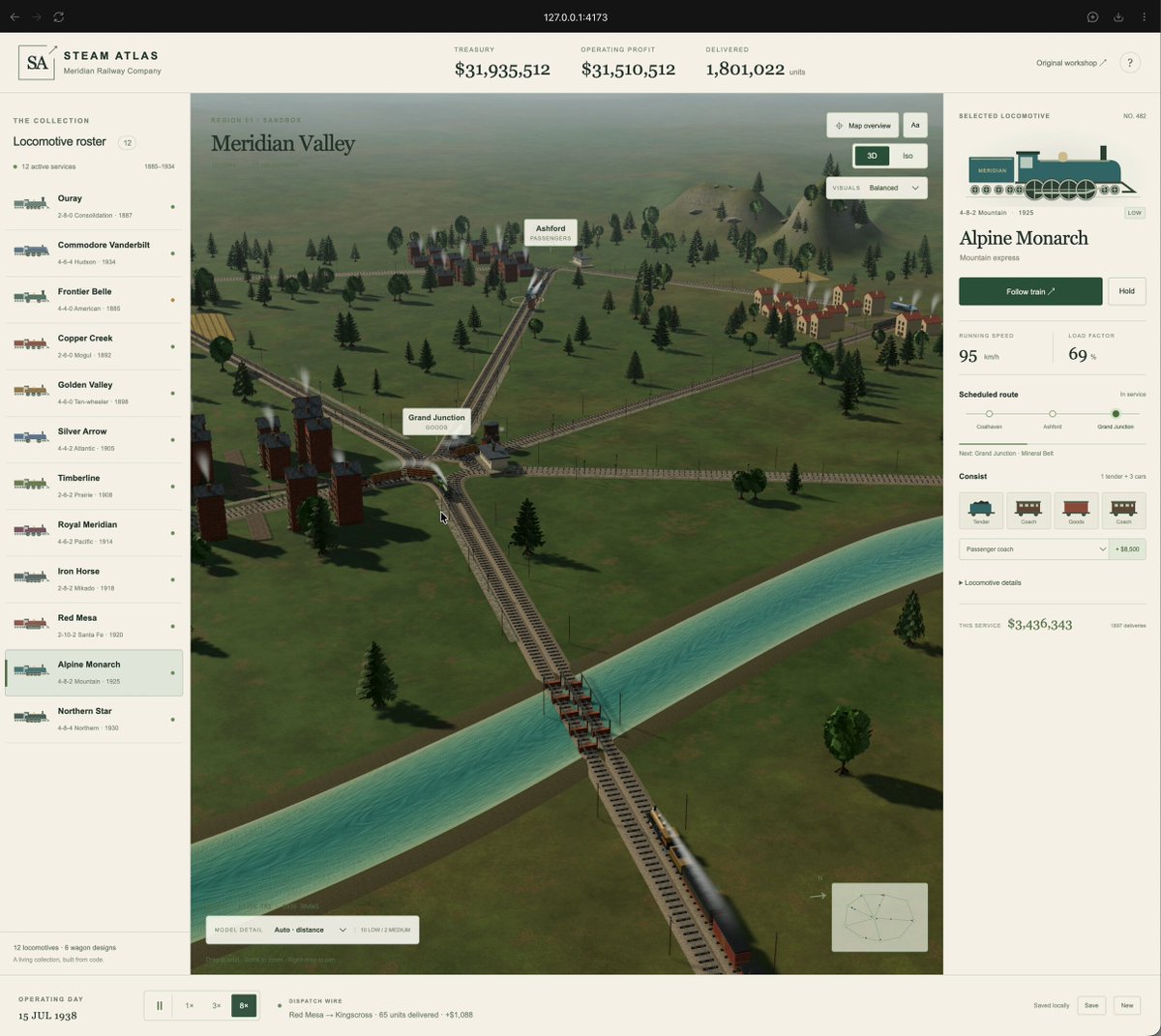Open the browser downloads icon
The image size is (1161, 1036).
click(x=1118, y=16)
